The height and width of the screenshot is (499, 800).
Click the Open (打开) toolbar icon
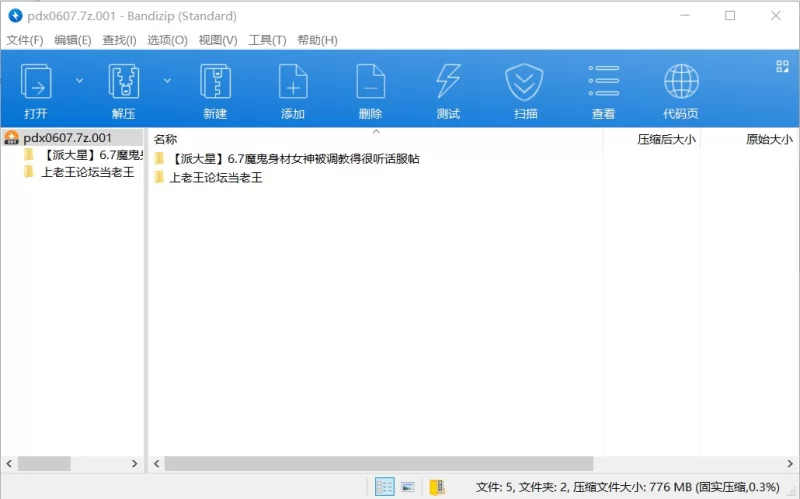click(36, 82)
